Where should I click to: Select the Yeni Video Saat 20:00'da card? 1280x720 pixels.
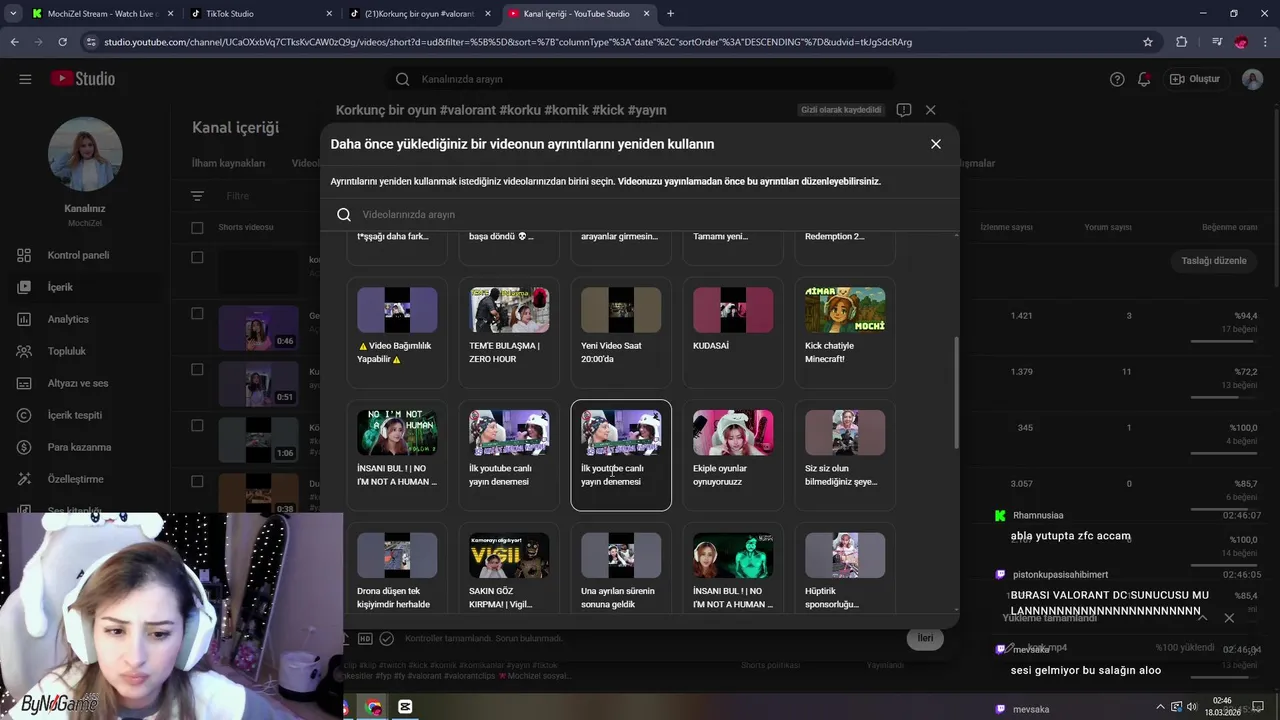pos(621,333)
